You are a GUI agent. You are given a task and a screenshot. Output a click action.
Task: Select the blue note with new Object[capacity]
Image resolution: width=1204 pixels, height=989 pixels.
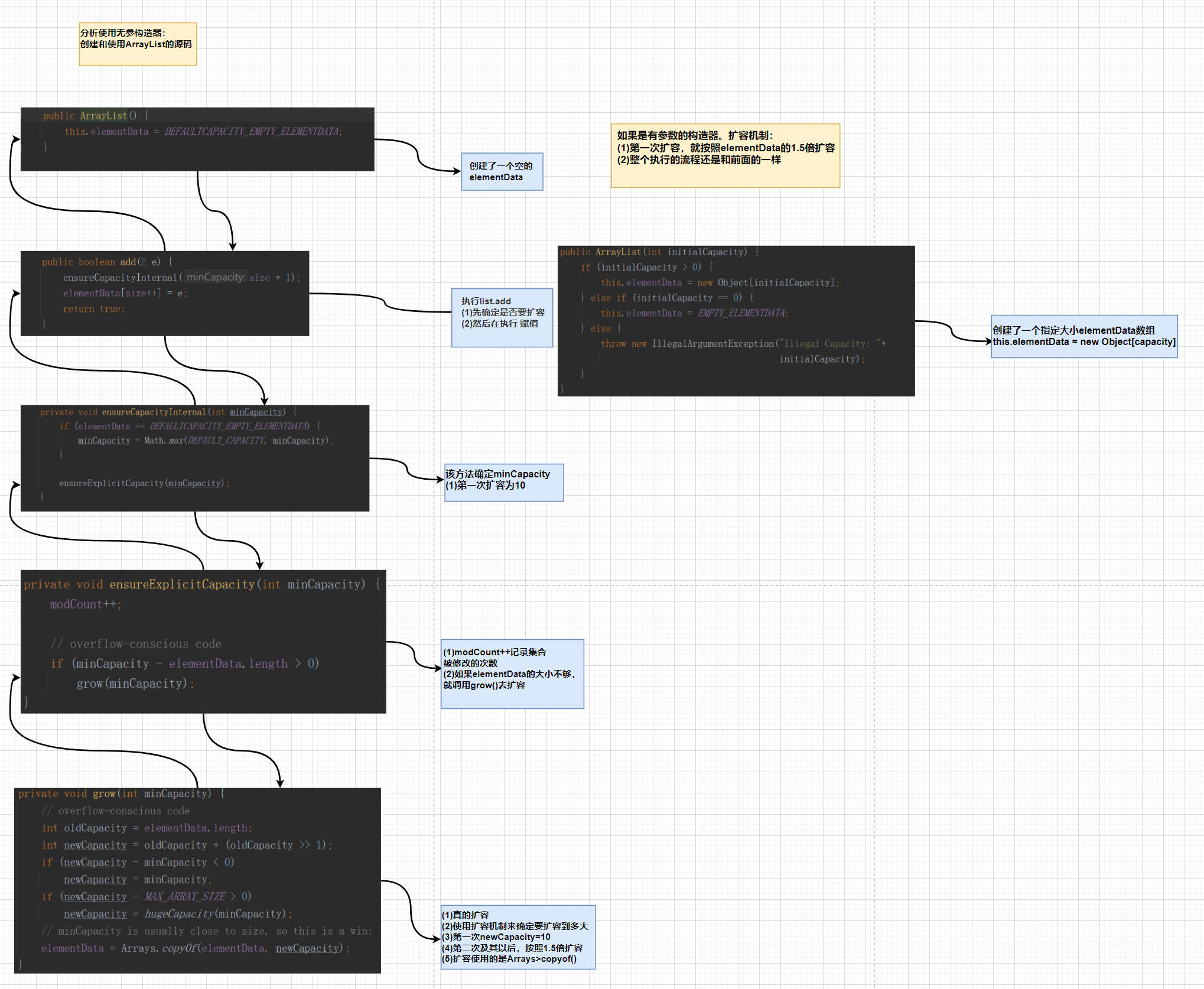pos(1083,337)
